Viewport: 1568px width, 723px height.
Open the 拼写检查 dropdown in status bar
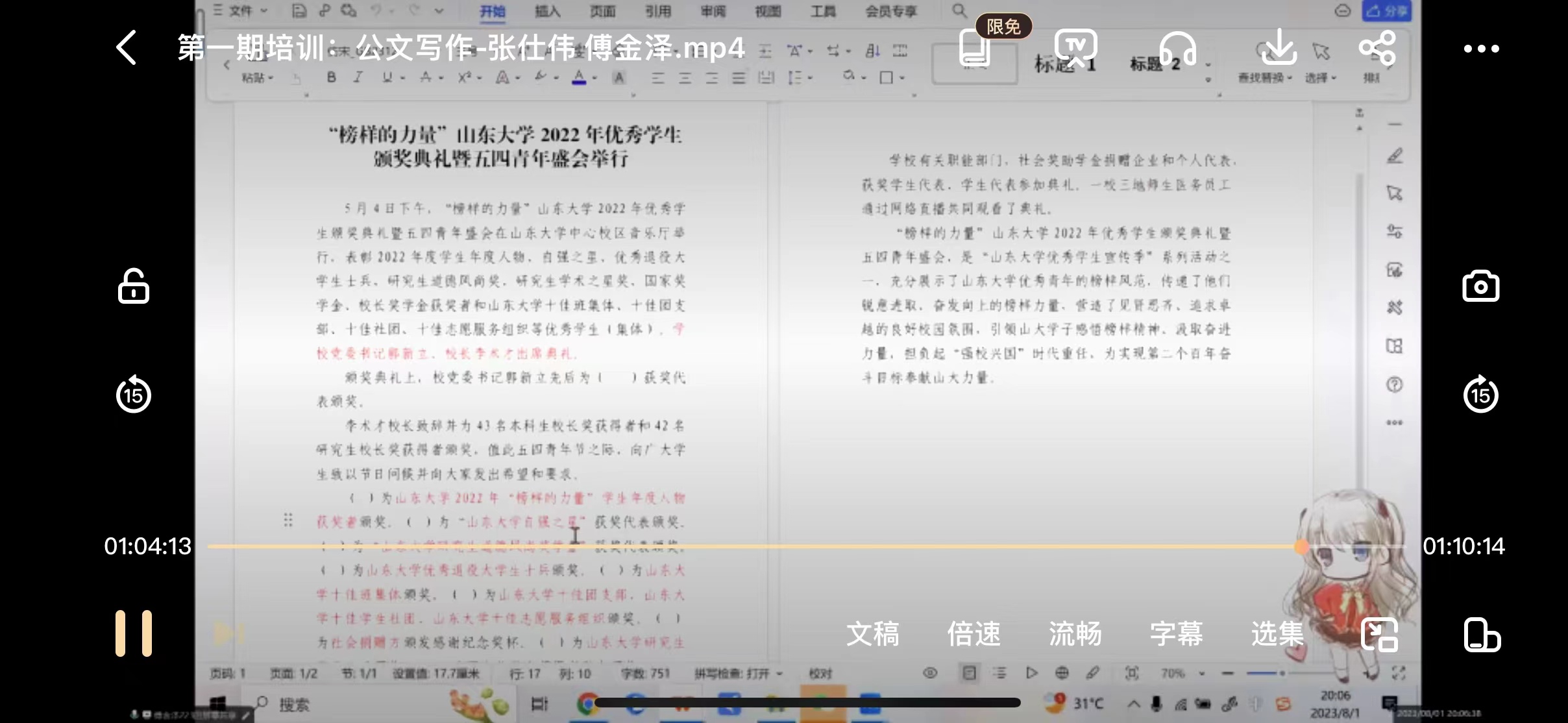point(739,674)
